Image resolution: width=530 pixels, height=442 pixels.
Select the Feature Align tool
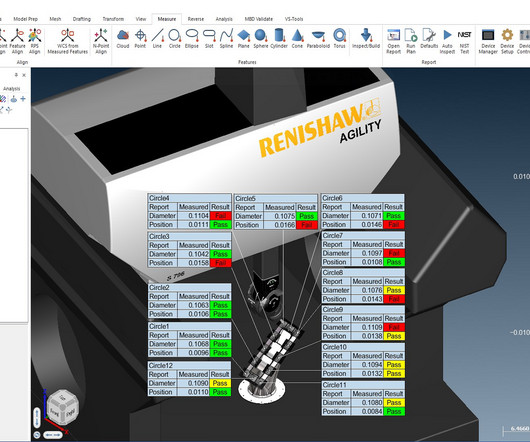tap(17, 41)
